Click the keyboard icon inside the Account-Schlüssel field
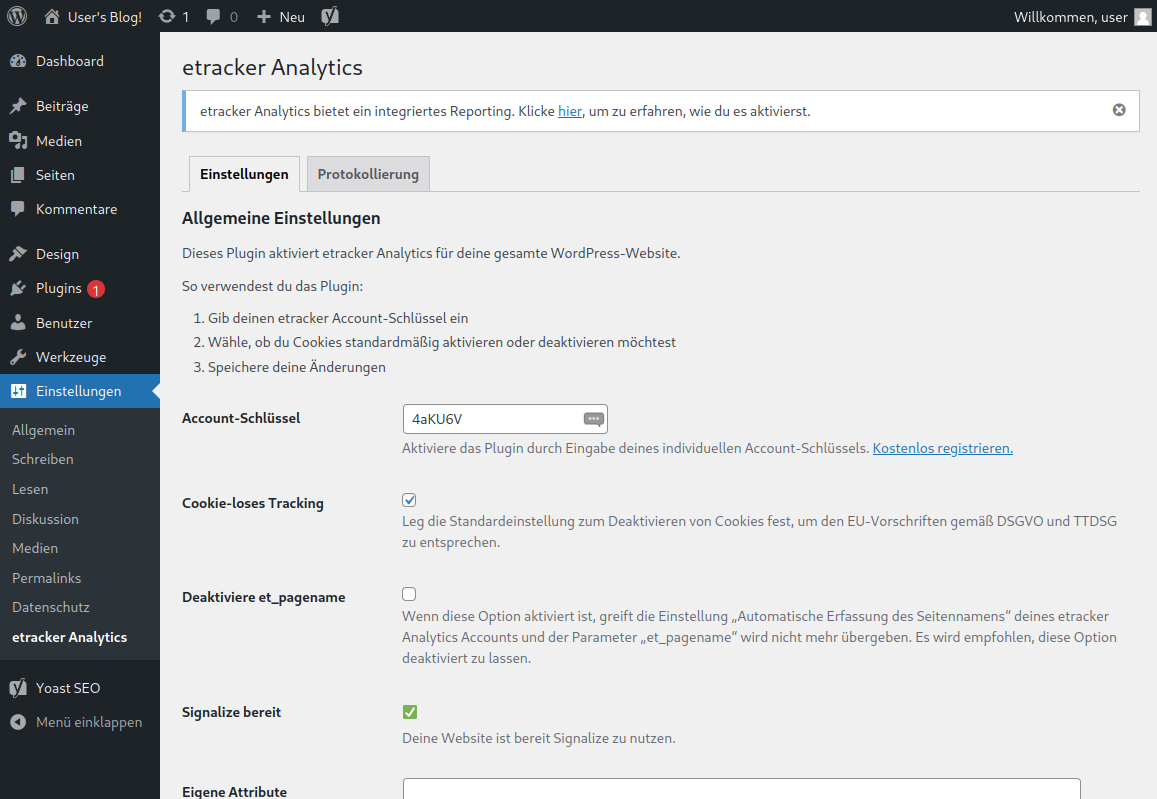The width and height of the screenshot is (1157, 799). point(592,418)
